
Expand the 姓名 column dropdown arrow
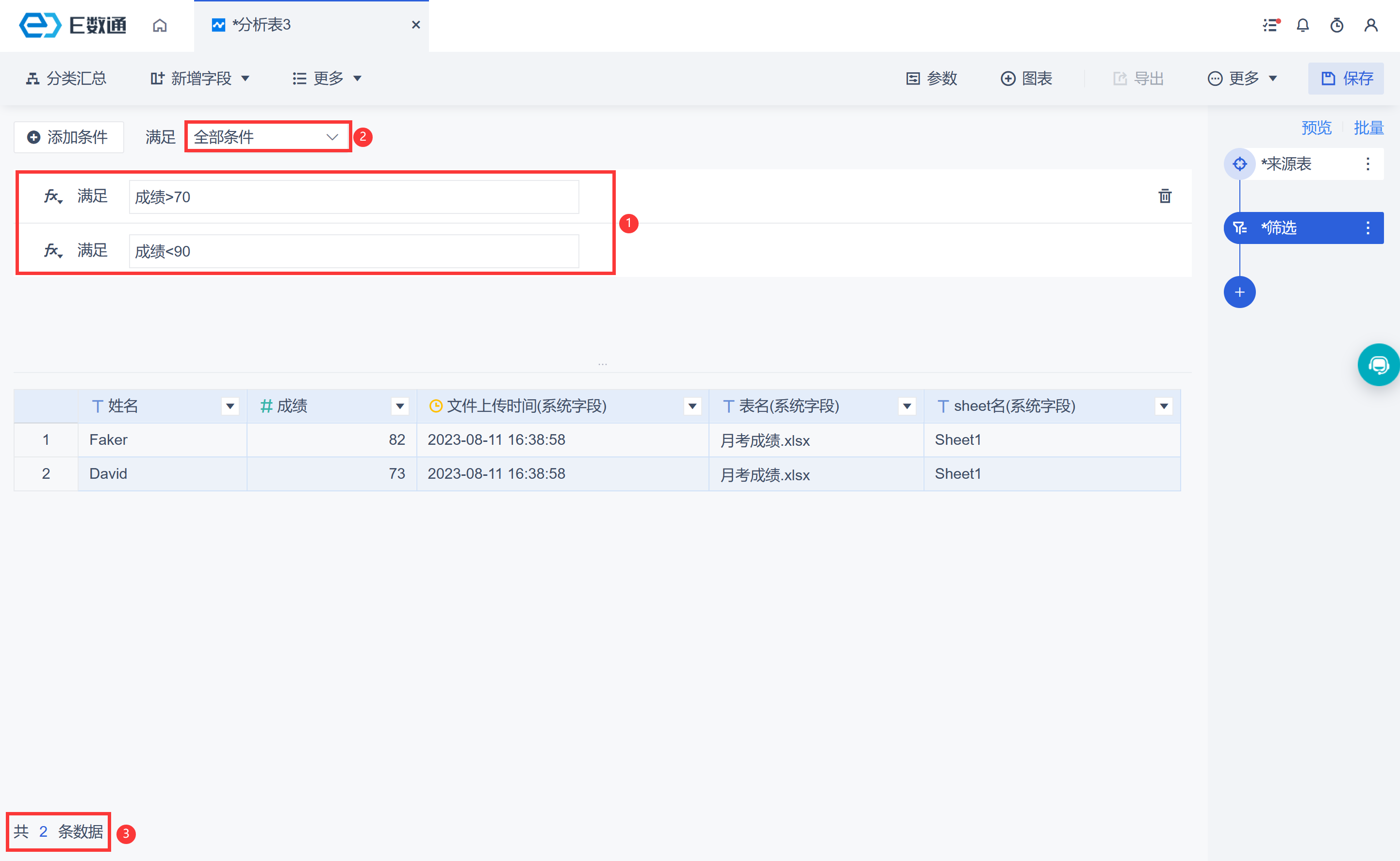coord(230,406)
